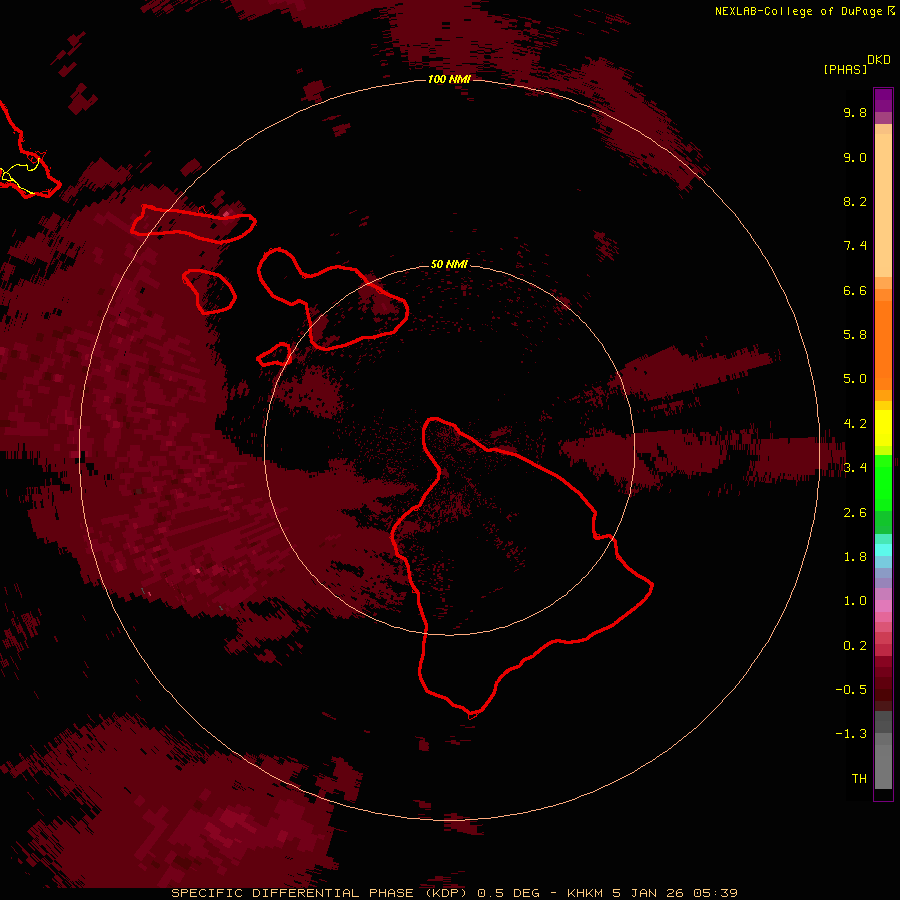The width and height of the screenshot is (900, 900).
Task: Click the 05:39 timestamp in the footer
Action: pyautogui.click(x=715, y=893)
